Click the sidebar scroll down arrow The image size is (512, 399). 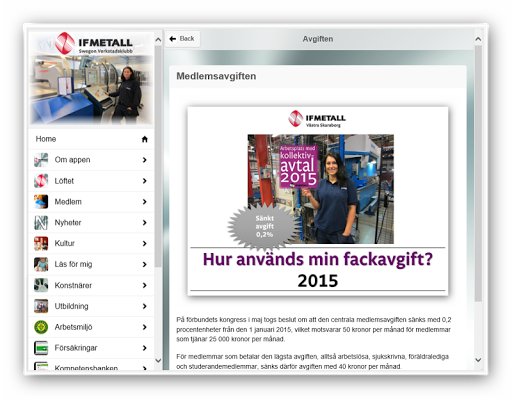(x=158, y=360)
